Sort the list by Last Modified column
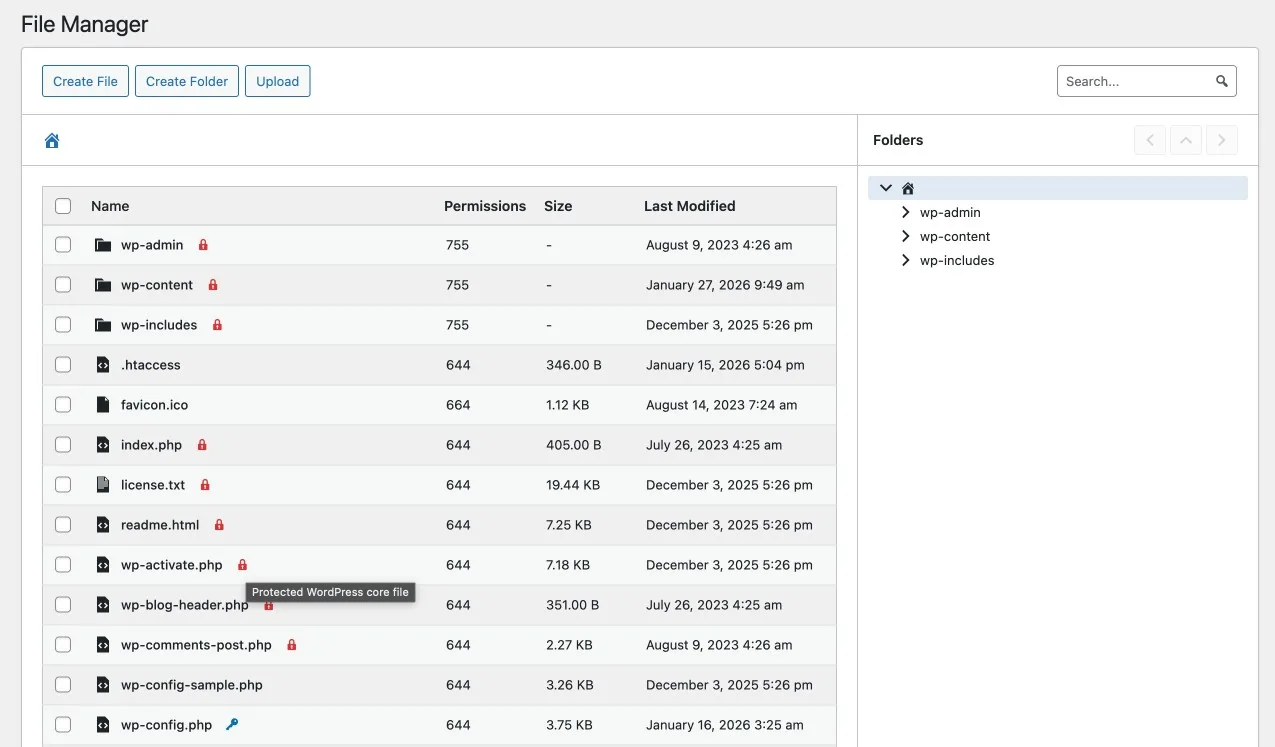 point(689,206)
